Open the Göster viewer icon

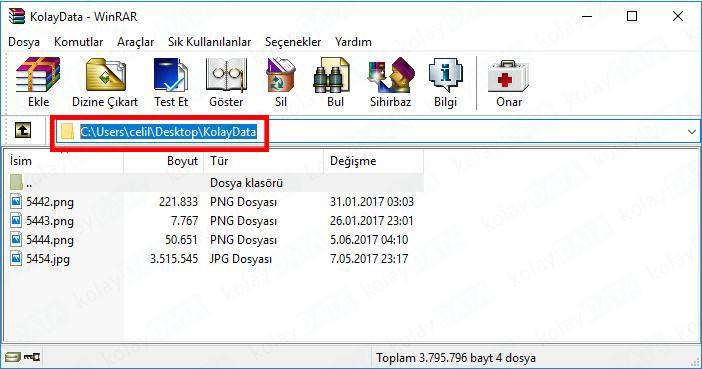[226, 75]
